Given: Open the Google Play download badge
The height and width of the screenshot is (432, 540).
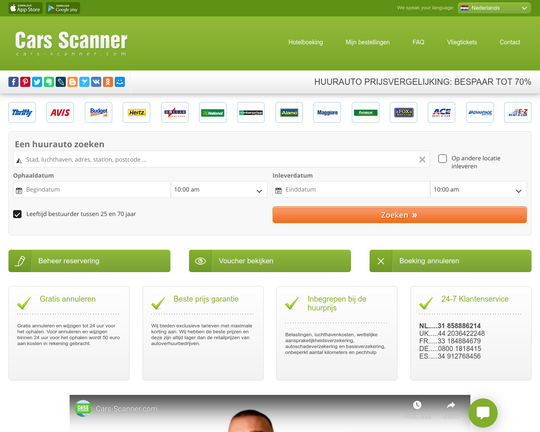Looking at the screenshot, I should click(63, 8).
